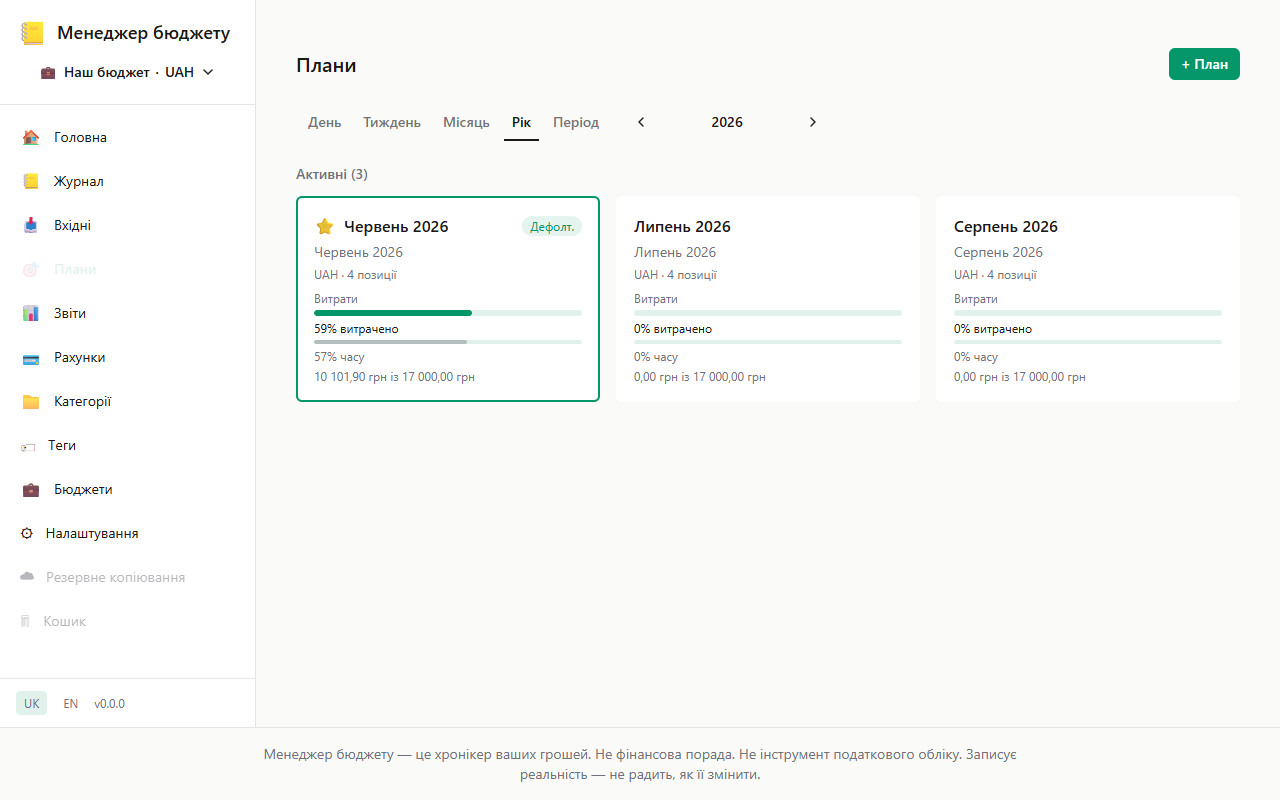The image size is (1280, 800).
Task: Click the Активні (3) section heading
Action: [332, 174]
